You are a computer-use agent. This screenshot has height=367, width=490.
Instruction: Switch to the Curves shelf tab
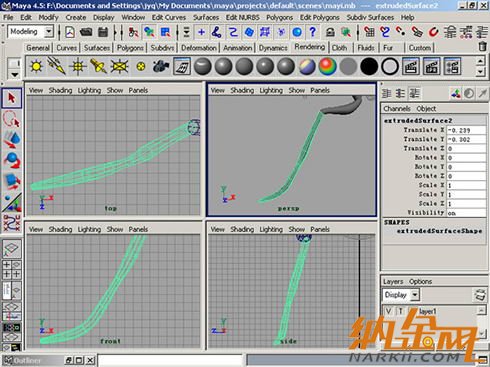pos(67,48)
